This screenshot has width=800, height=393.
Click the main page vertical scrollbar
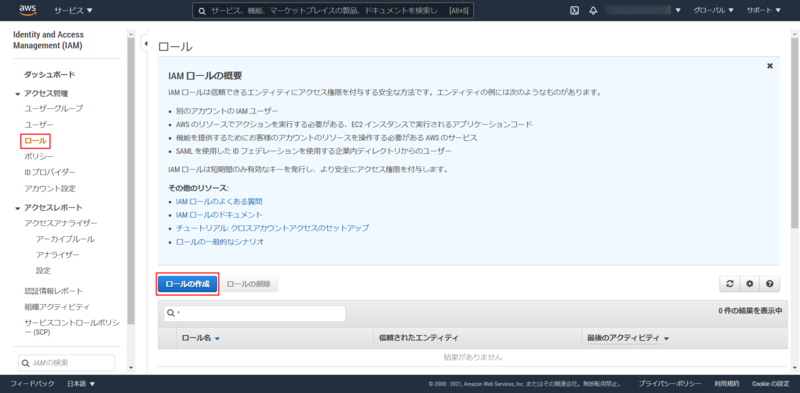point(795,133)
